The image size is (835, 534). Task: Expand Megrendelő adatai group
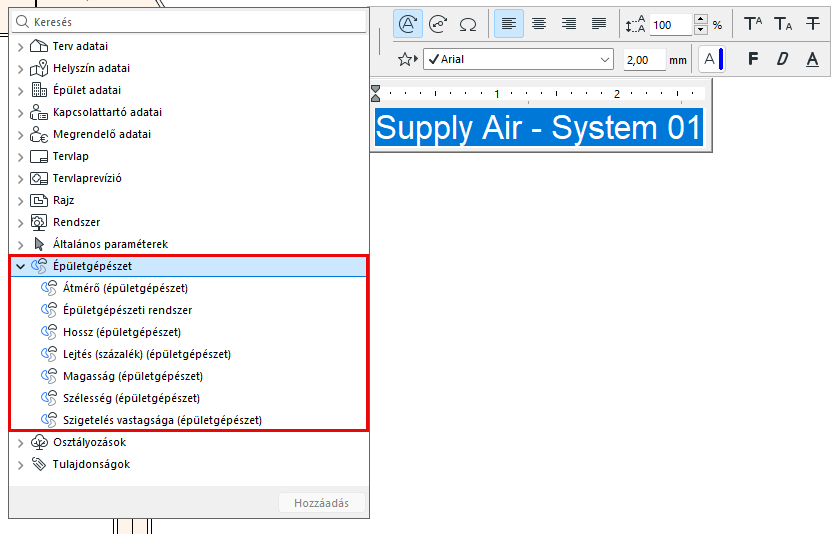pyautogui.click(x=20, y=135)
